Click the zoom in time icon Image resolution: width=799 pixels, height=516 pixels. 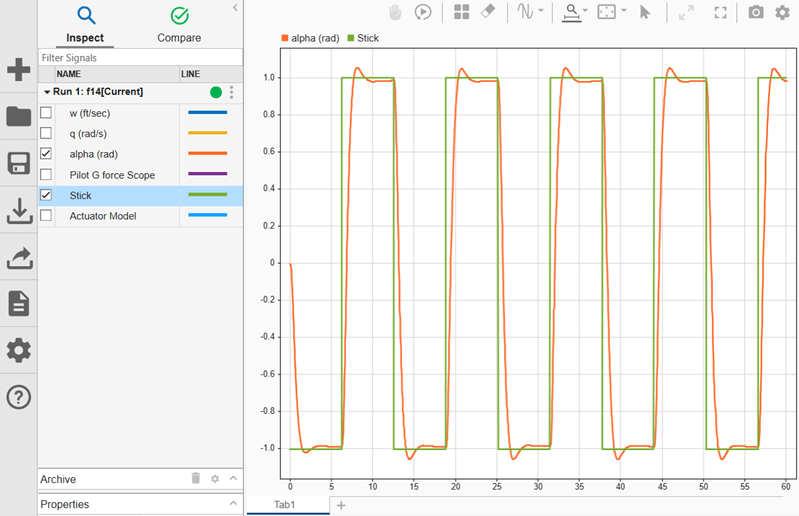tap(572, 13)
